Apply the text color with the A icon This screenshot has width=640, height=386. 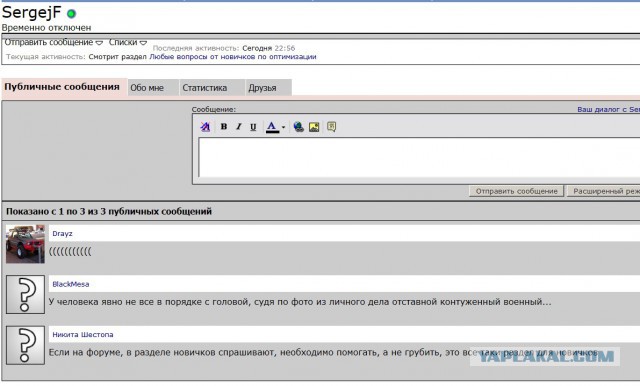(x=272, y=127)
